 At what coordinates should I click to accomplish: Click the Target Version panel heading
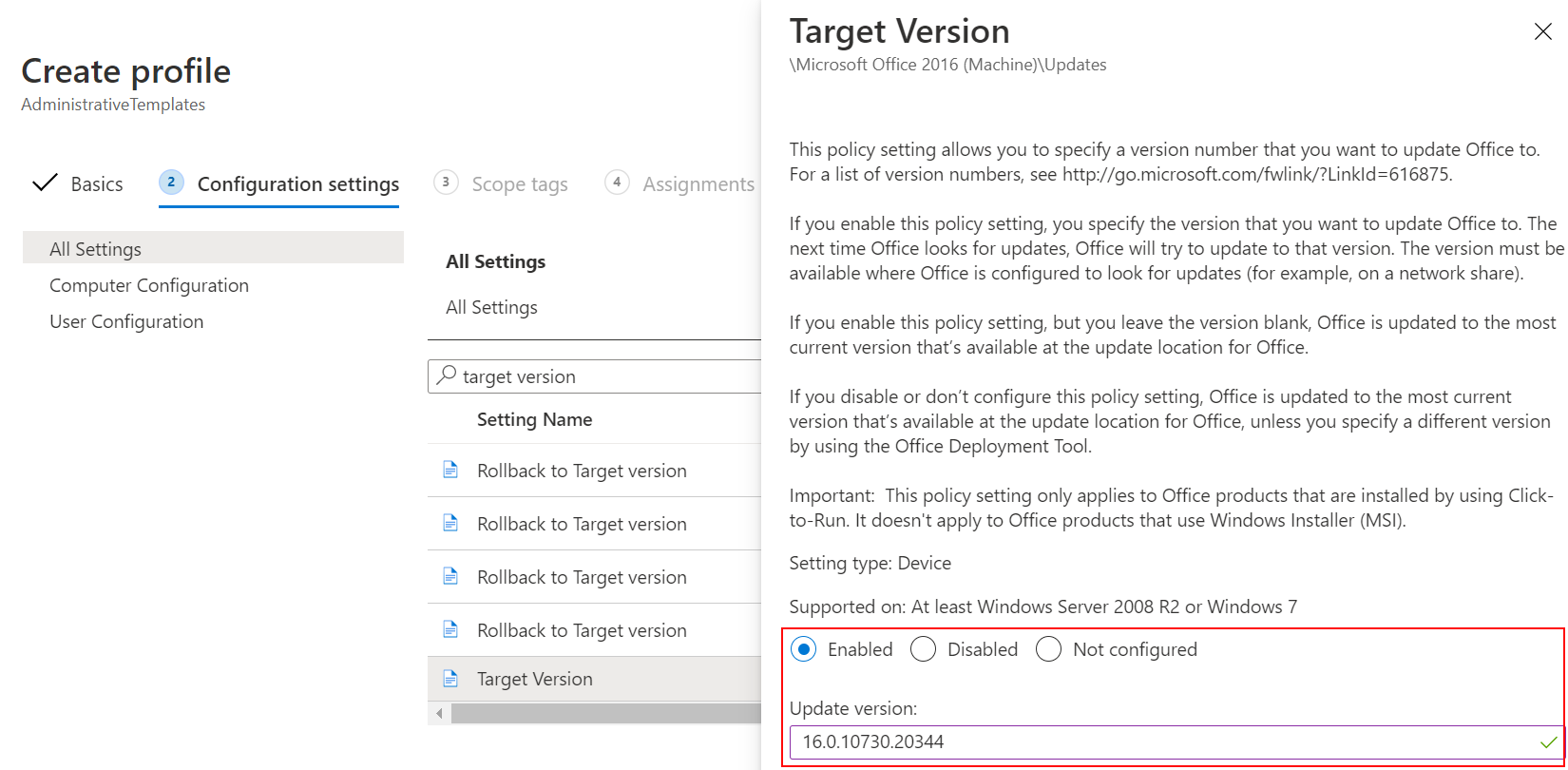pos(900,31)
